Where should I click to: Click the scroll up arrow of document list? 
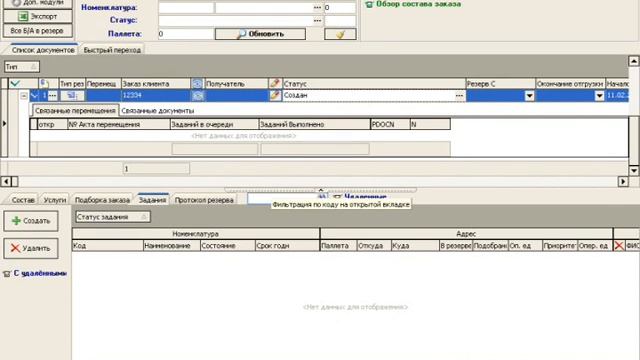tap(633, 61)
